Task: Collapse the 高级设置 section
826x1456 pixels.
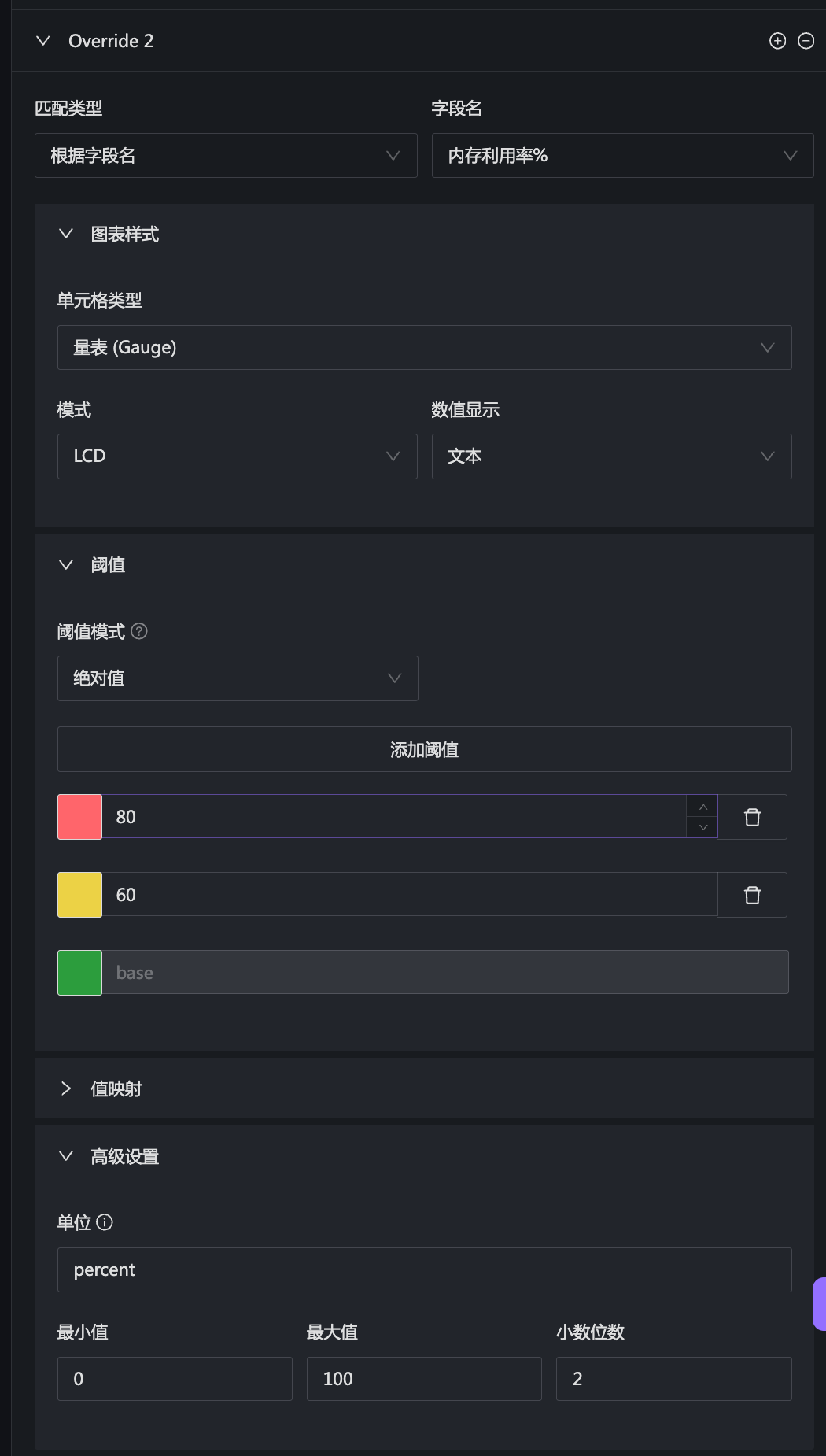Action: (x=66, y=1156)
